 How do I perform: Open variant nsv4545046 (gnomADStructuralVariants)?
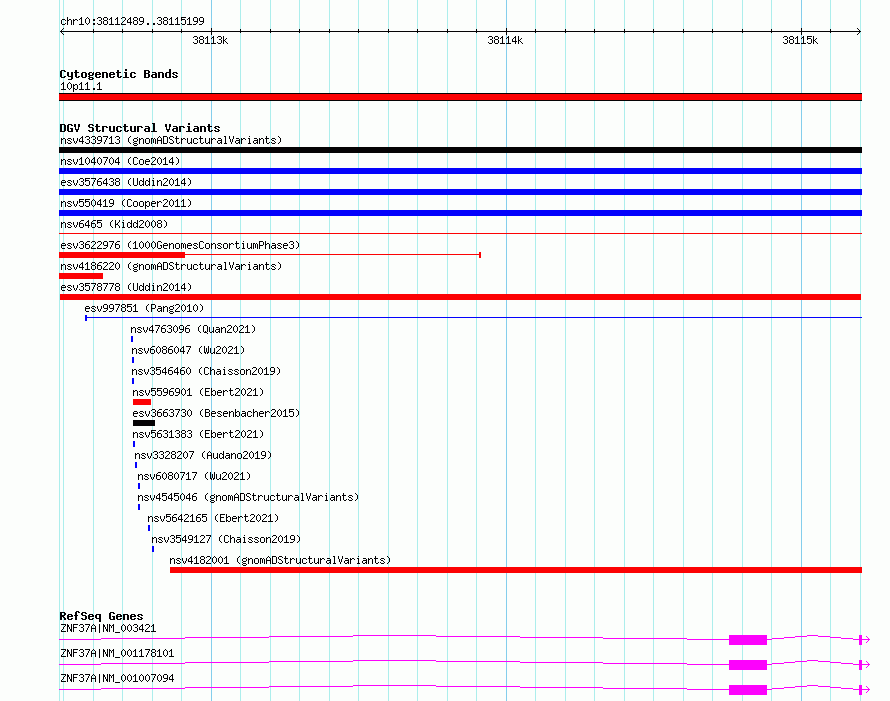pyautogui.click(x=248, y=497)
